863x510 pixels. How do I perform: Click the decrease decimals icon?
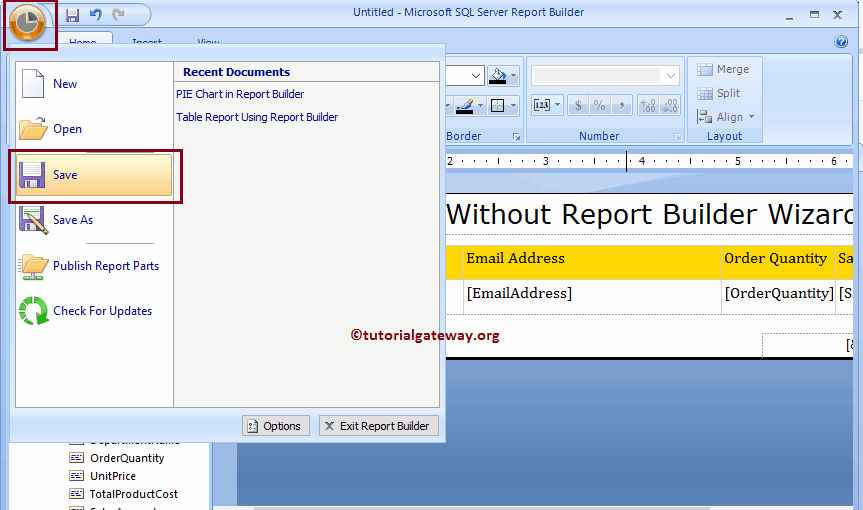(x=670, y=105)
